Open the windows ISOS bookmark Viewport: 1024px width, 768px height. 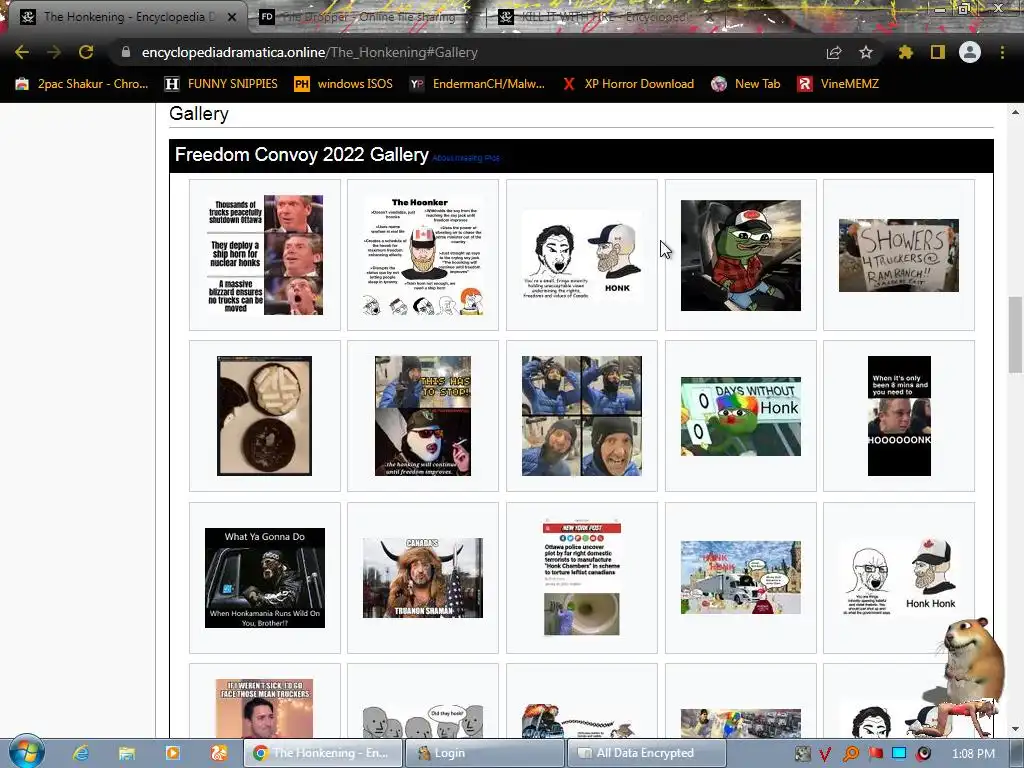pos(344,84)
